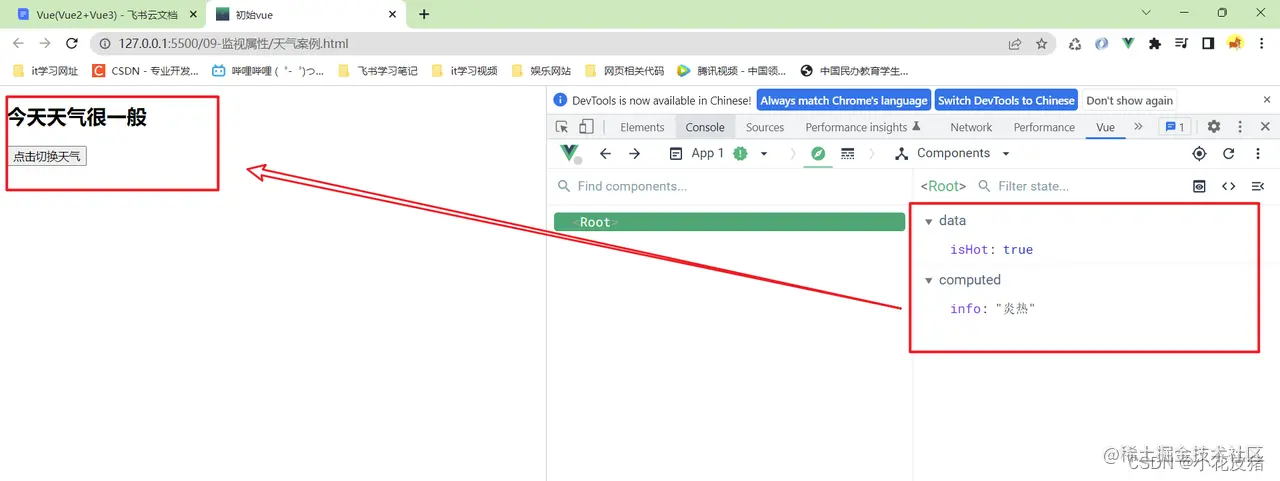This screenshot has width=1280, height=481.
Task: Switch to the Elements tab
Action: pos(642,127)
